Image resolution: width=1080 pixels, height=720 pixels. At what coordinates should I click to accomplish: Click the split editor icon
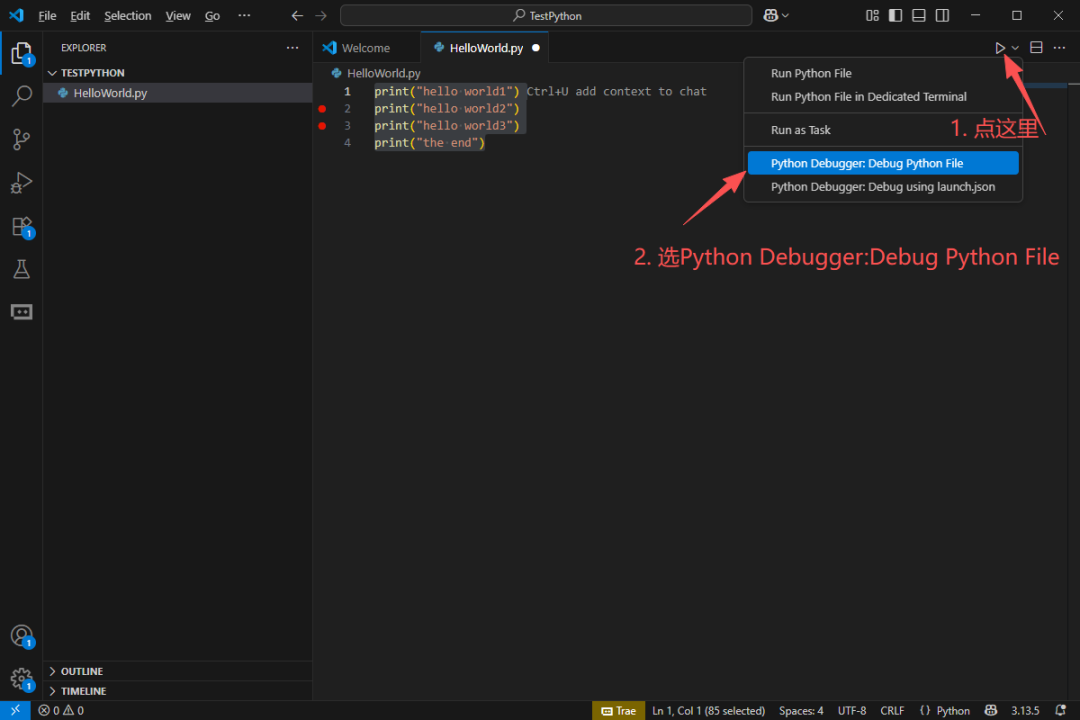point(1036,48)
